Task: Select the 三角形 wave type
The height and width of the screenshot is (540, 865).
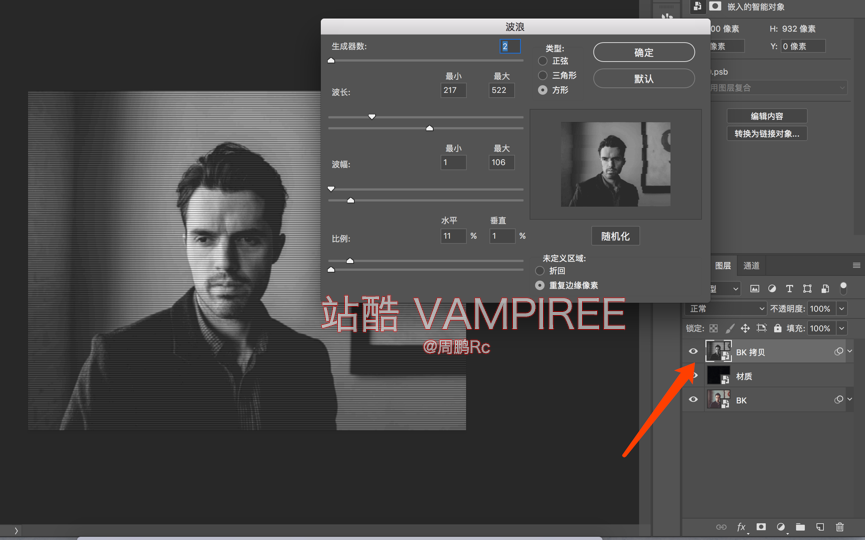Action: (543, 75)
